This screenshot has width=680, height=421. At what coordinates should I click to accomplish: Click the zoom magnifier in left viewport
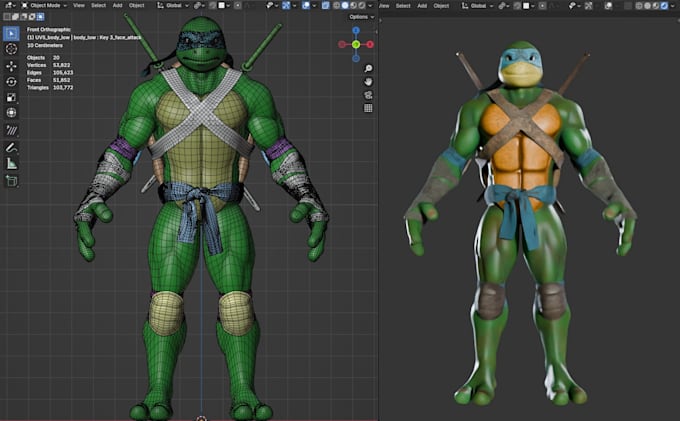point(368,68)
